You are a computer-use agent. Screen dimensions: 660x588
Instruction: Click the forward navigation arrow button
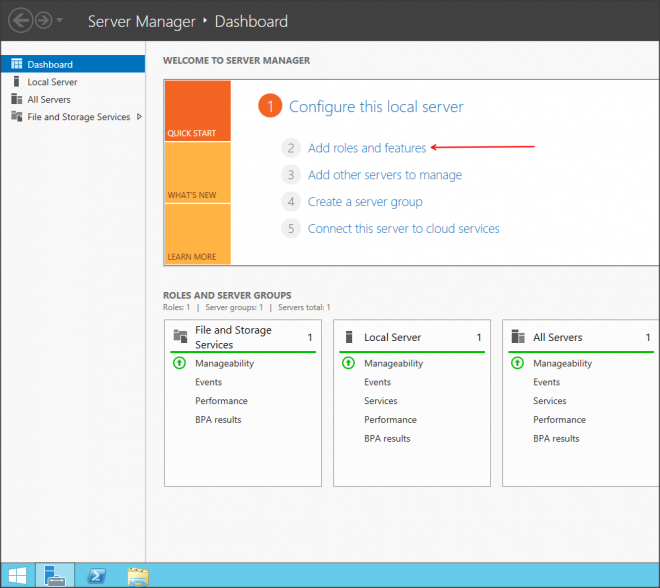[x=43, y=20]
